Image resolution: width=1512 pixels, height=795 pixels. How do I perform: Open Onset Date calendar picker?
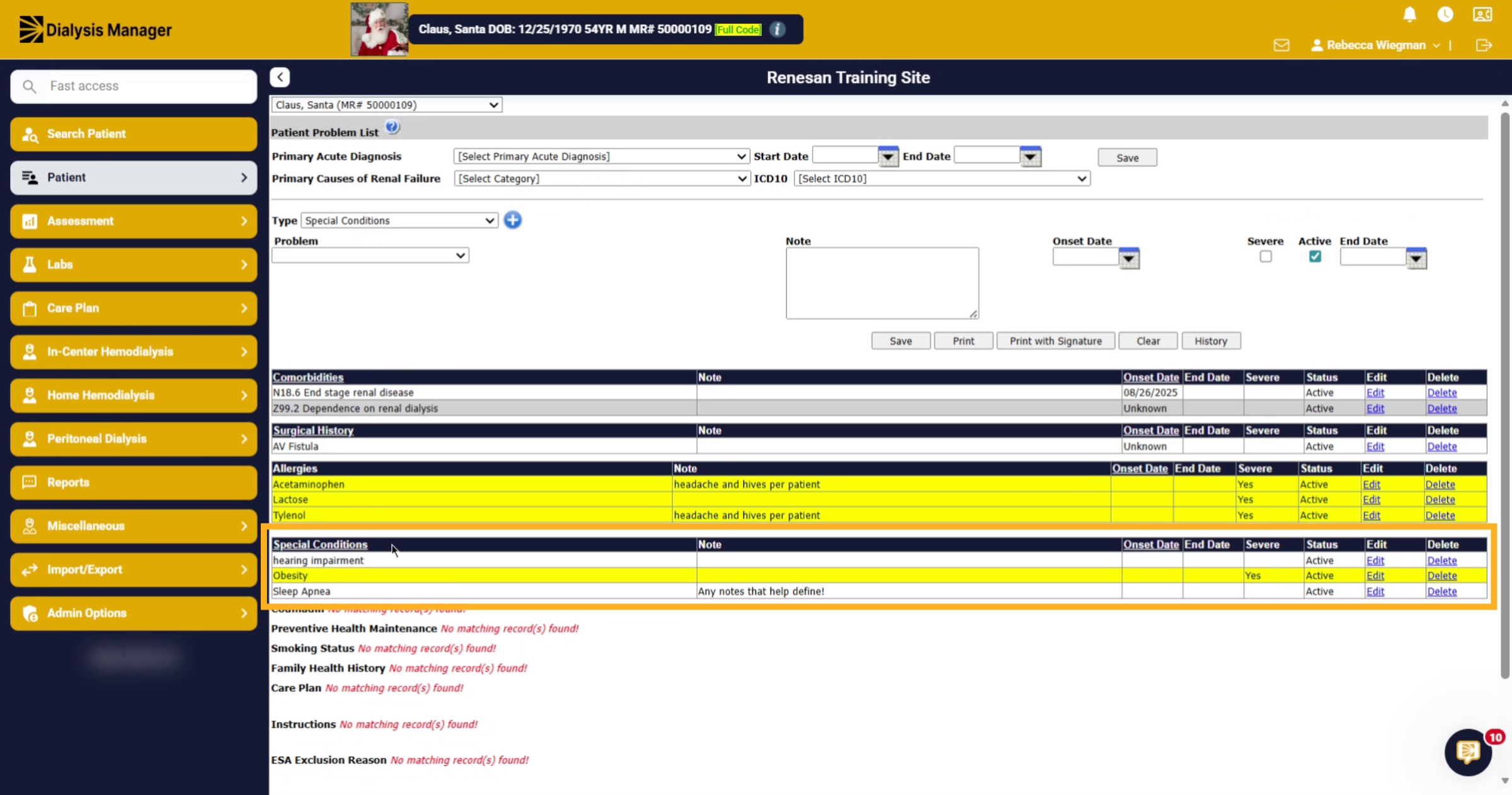(x=1129, y=258)
